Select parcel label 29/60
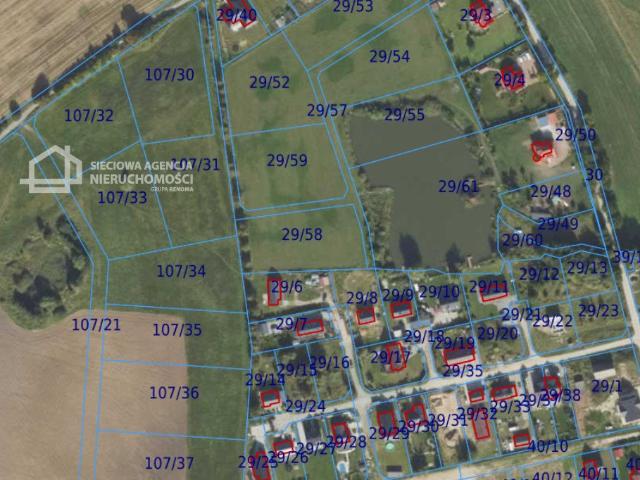The width and height of the screenshot is (640, 480). [522, 240]
